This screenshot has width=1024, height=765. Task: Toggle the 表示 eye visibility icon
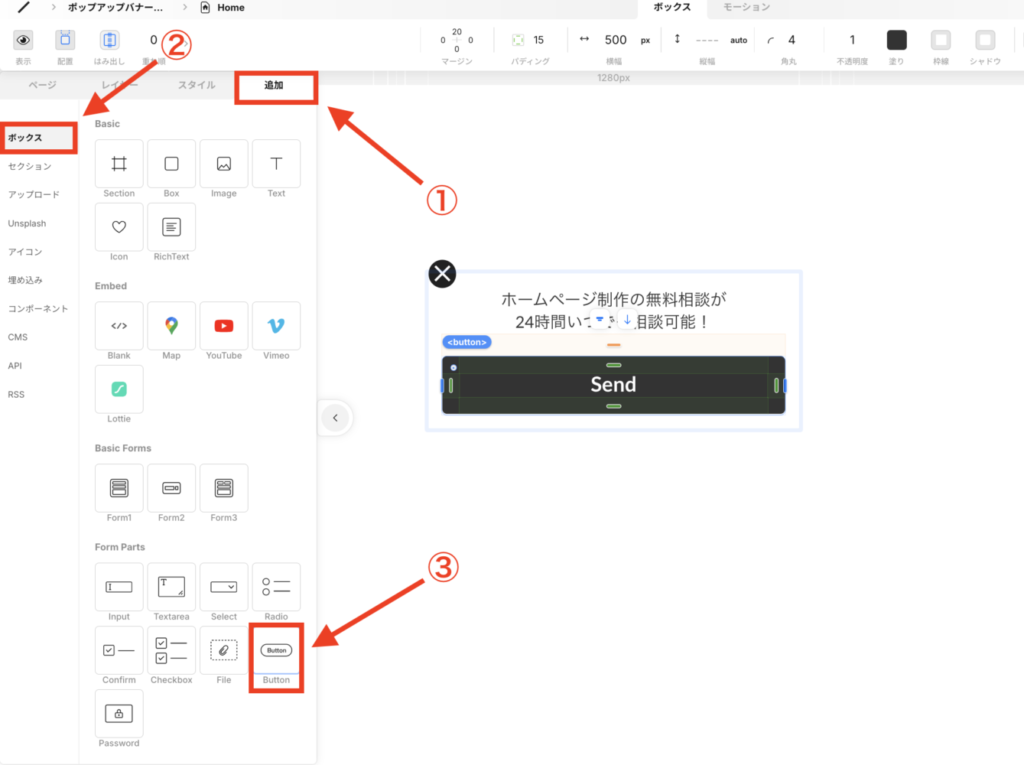click(23, 41)
